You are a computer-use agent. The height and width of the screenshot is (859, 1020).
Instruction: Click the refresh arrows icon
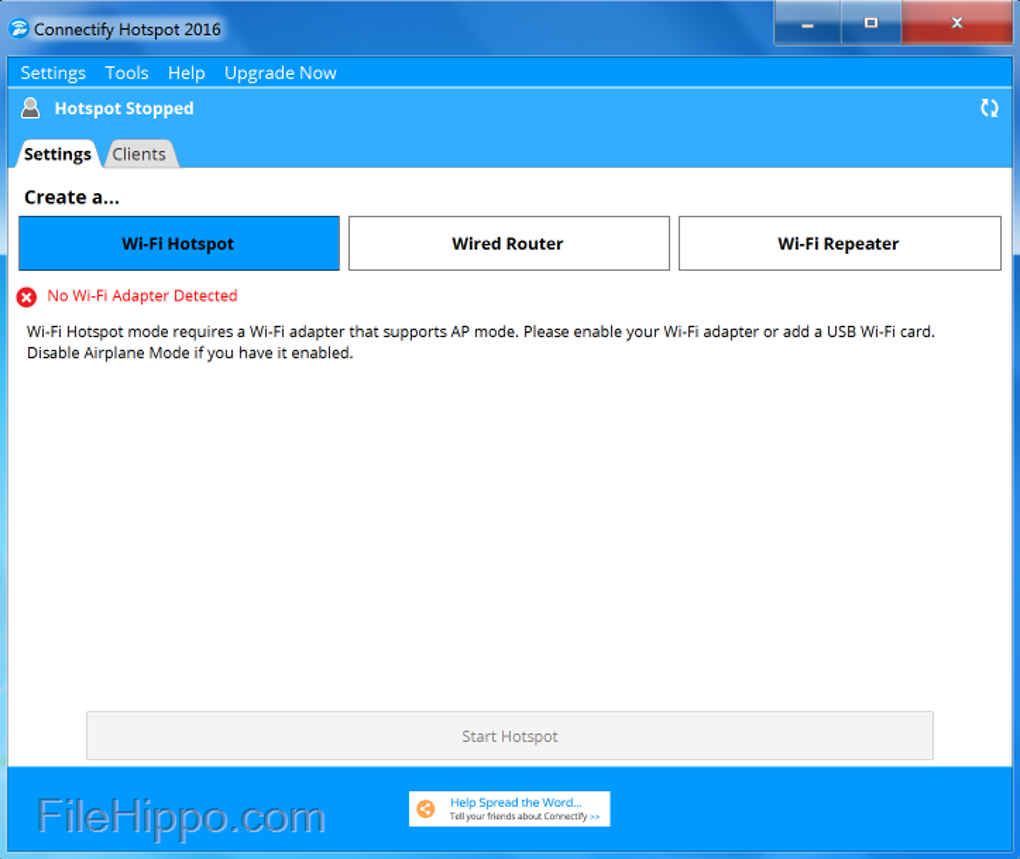(x=989, y=108)
